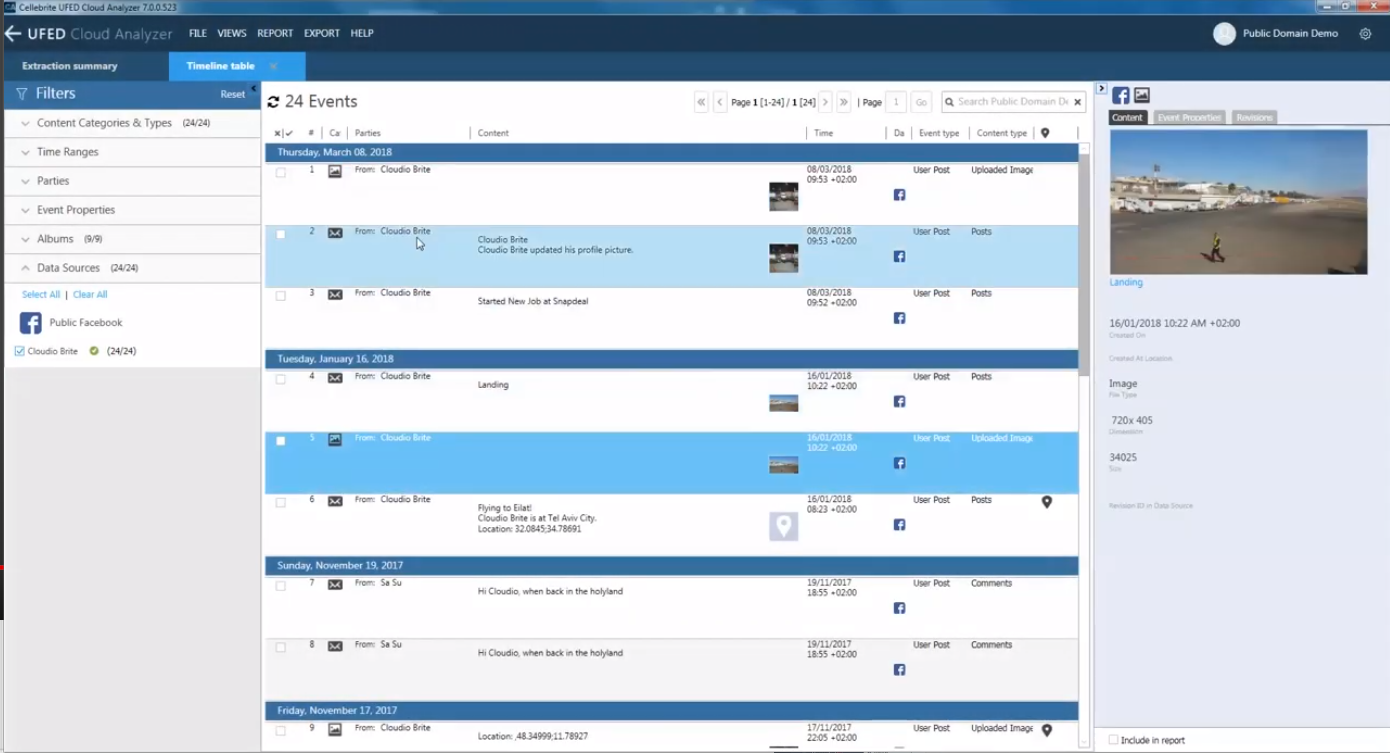The height and width of the screenshot is (753, 1390).
Task: Open the REPORT menu
Action: 275,34
